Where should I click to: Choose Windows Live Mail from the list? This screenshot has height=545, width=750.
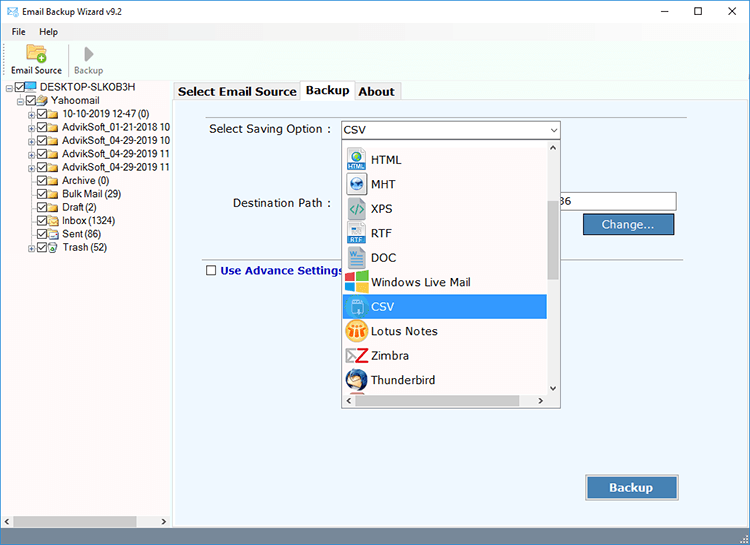point(445,282)
